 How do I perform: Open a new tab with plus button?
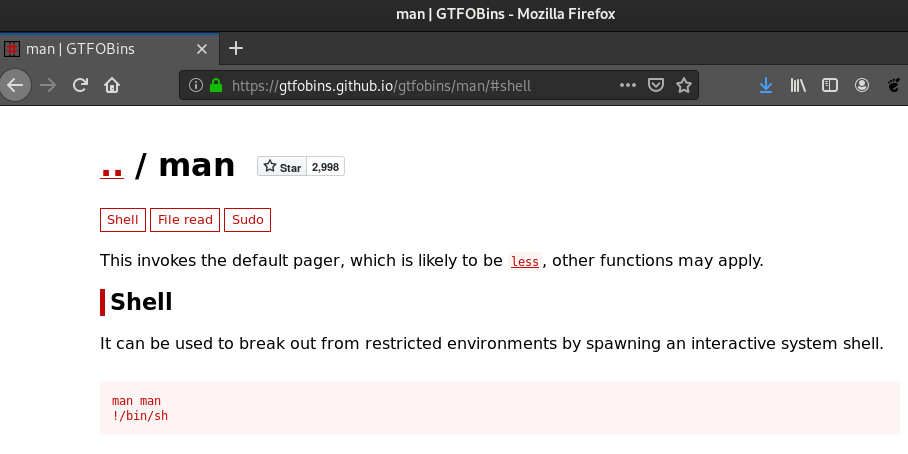236,49
